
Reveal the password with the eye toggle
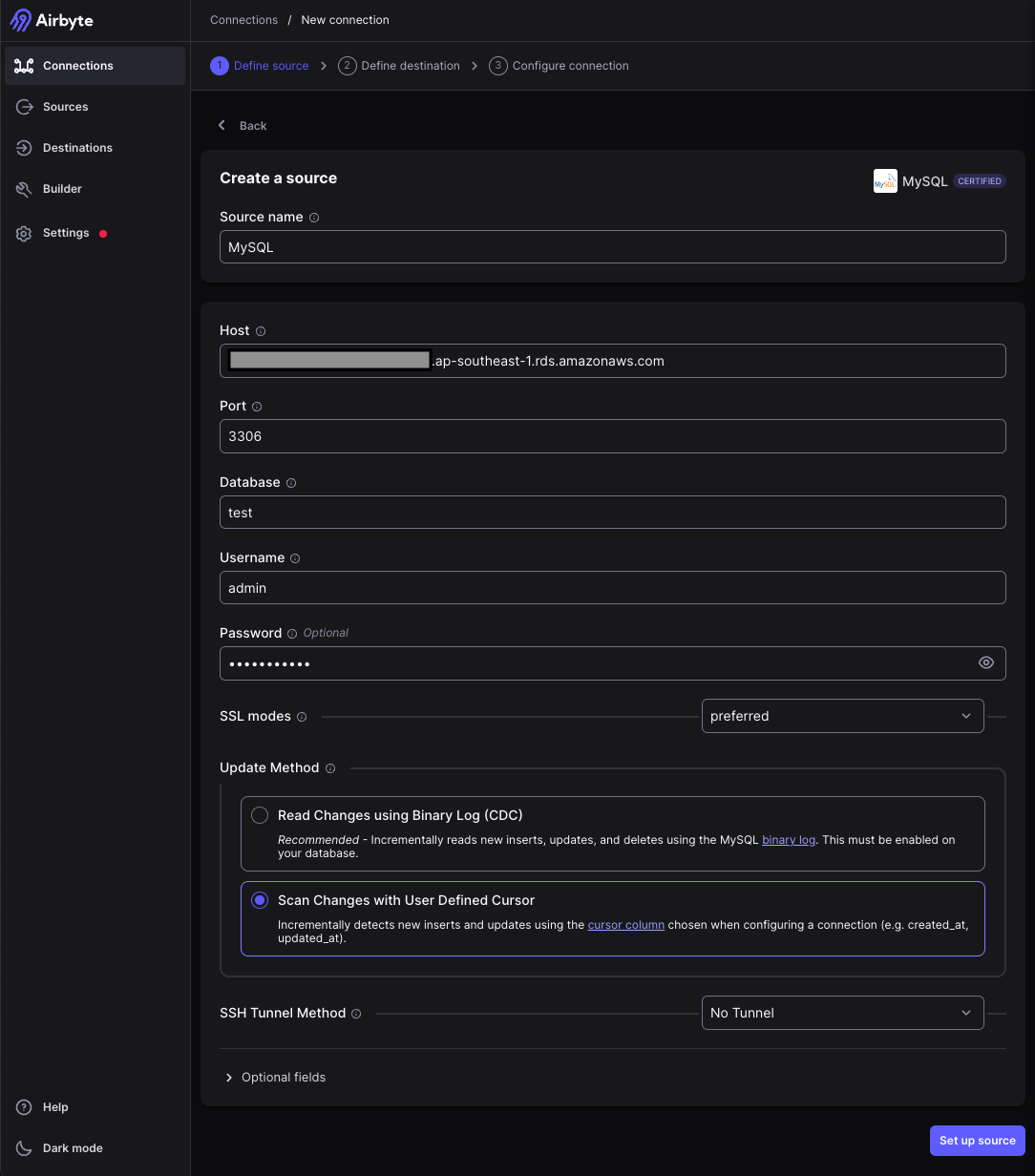click(985, 662)
